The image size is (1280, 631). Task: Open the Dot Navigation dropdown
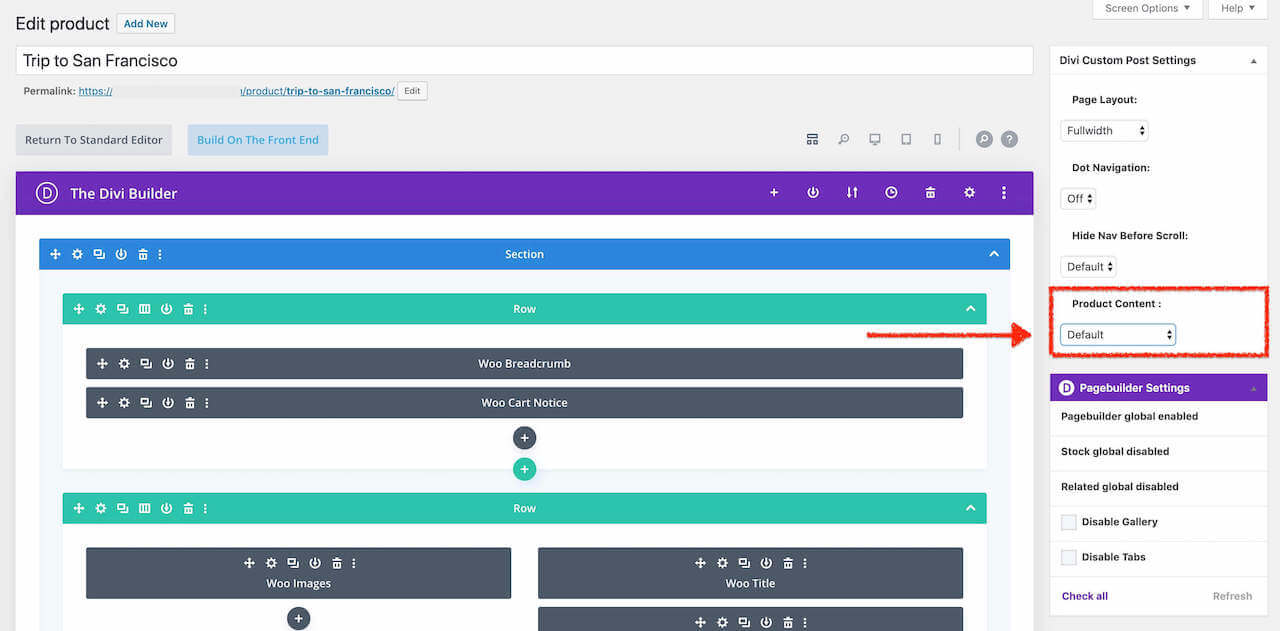coord(1078,199)
